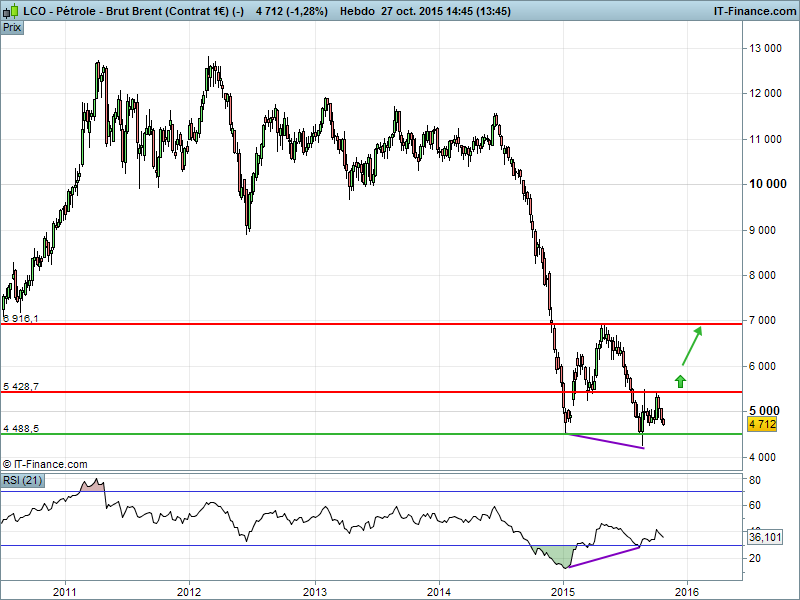Screen dimensions: 800x600
Task: Click the 2014 label on the time axis
Action: click(439, 592)
